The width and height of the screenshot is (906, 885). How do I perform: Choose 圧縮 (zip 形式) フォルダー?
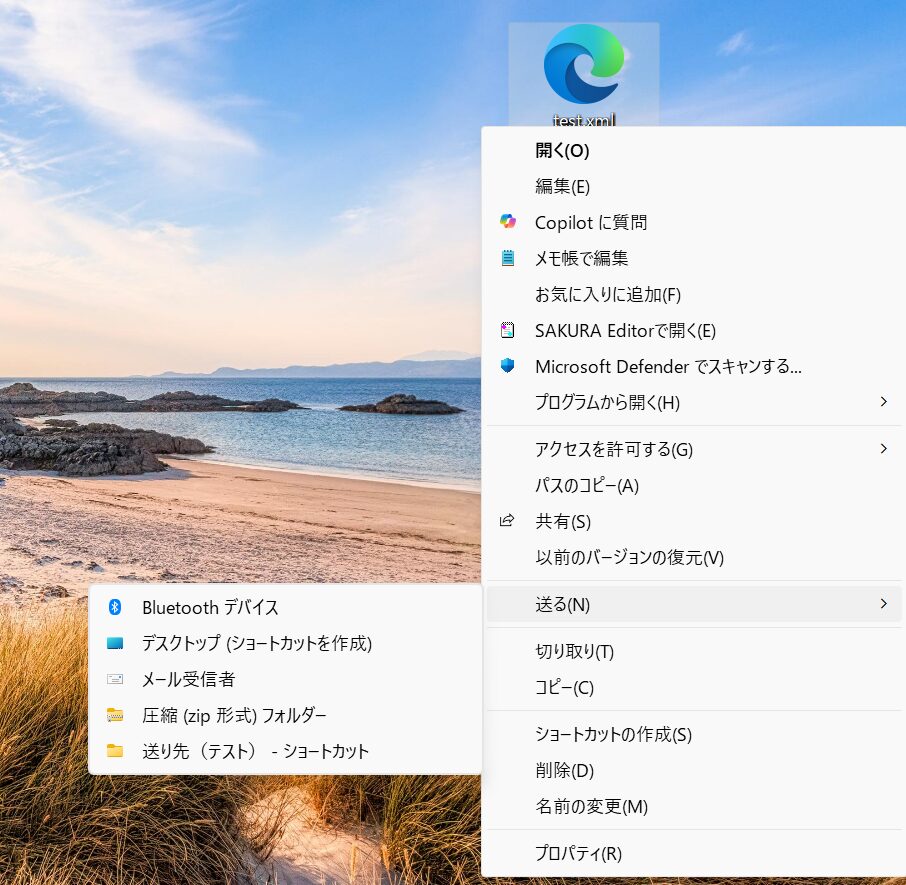point(285,715)
